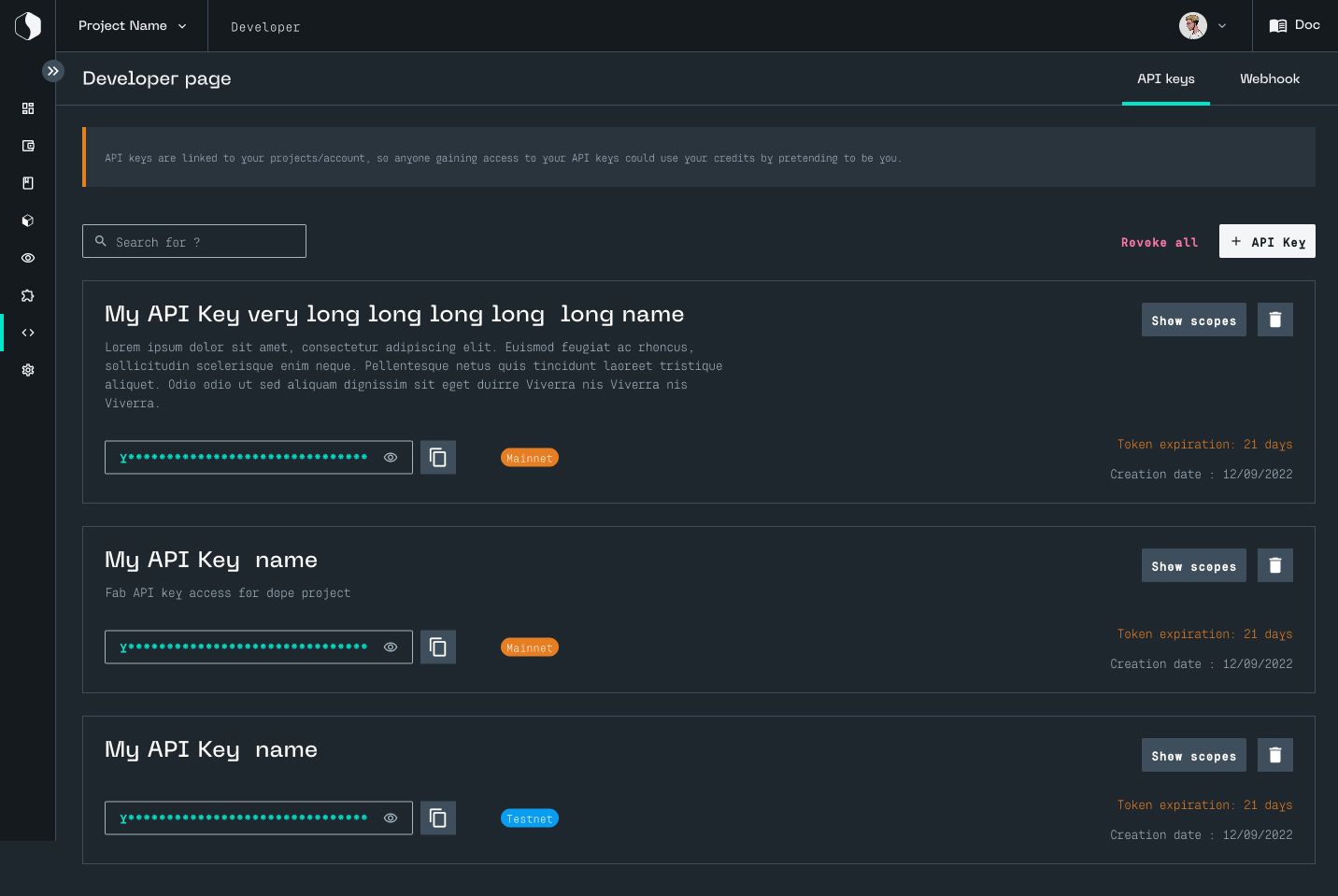Reveal the very long name key's value
1338x896 pixels.
point(391,458)
